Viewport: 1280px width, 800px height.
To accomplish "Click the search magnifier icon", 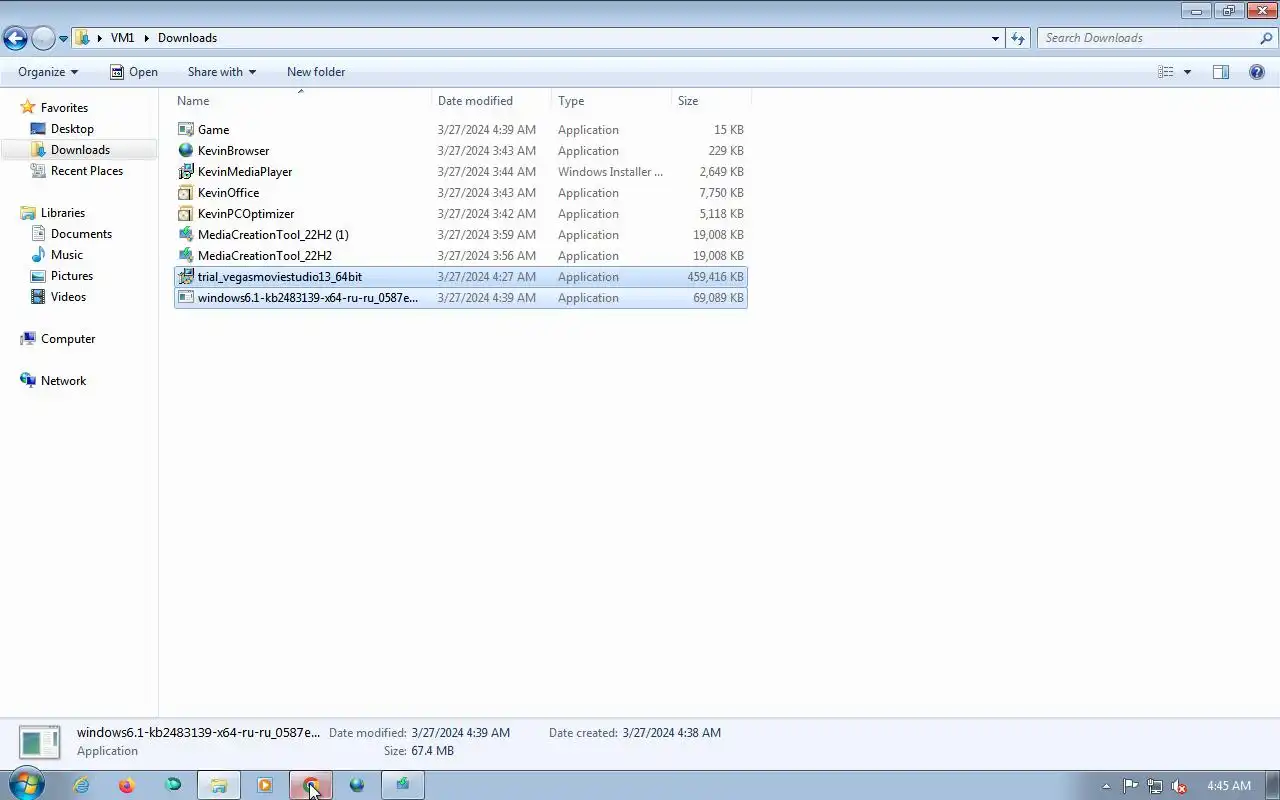I will click(1266, 38).
